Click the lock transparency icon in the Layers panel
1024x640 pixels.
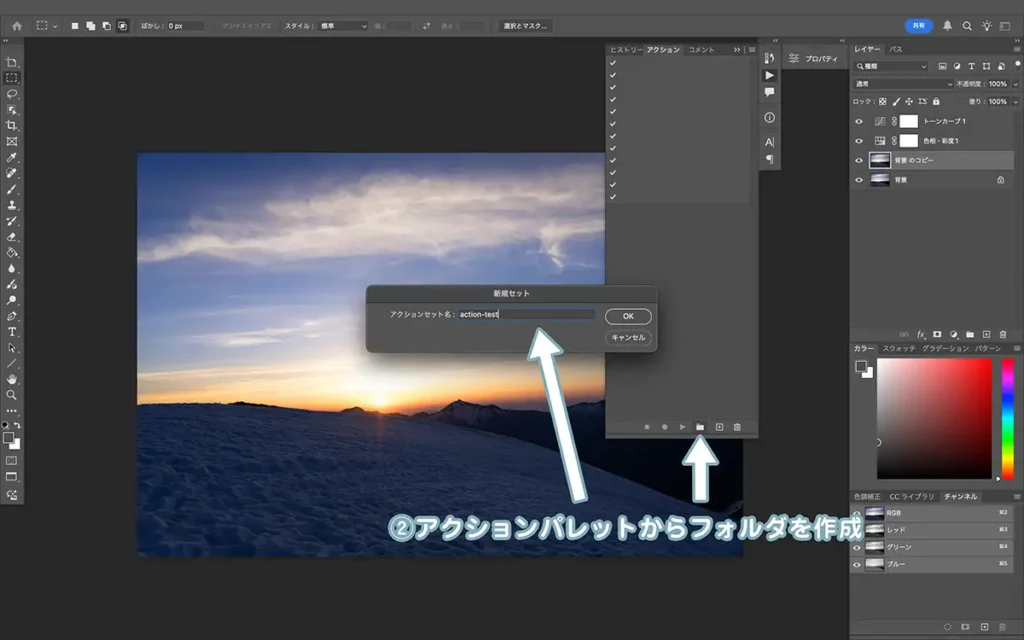884,101
